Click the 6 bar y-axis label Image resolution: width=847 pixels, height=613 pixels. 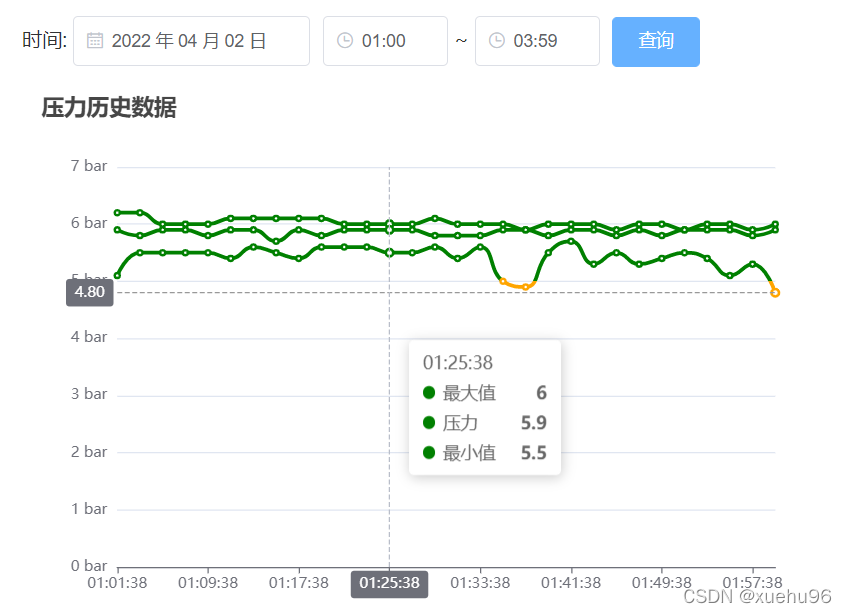click(x=89, y=223)
